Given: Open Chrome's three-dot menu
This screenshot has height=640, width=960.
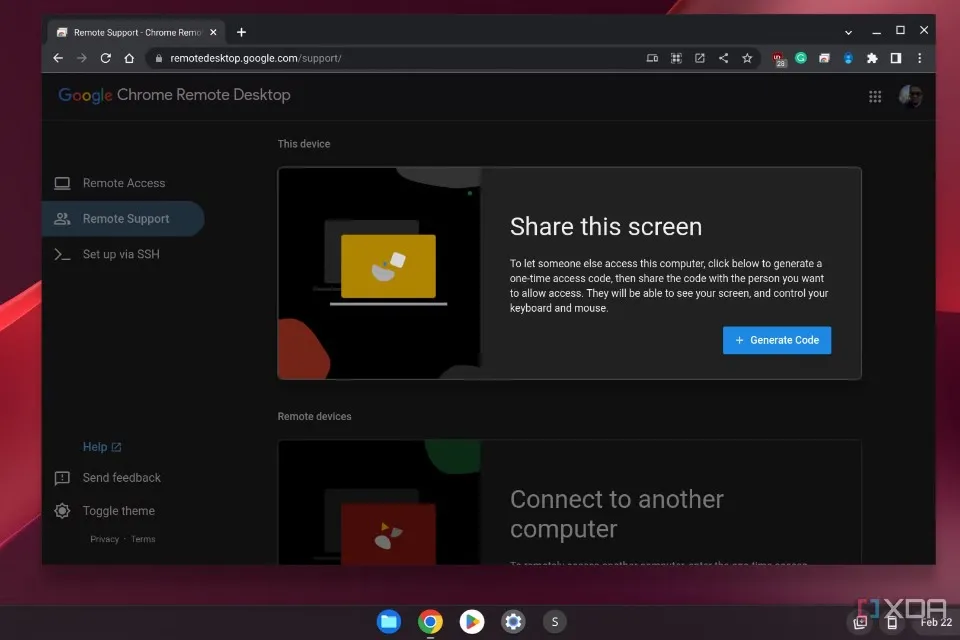Looking at the screenshot, I should 919,58.
